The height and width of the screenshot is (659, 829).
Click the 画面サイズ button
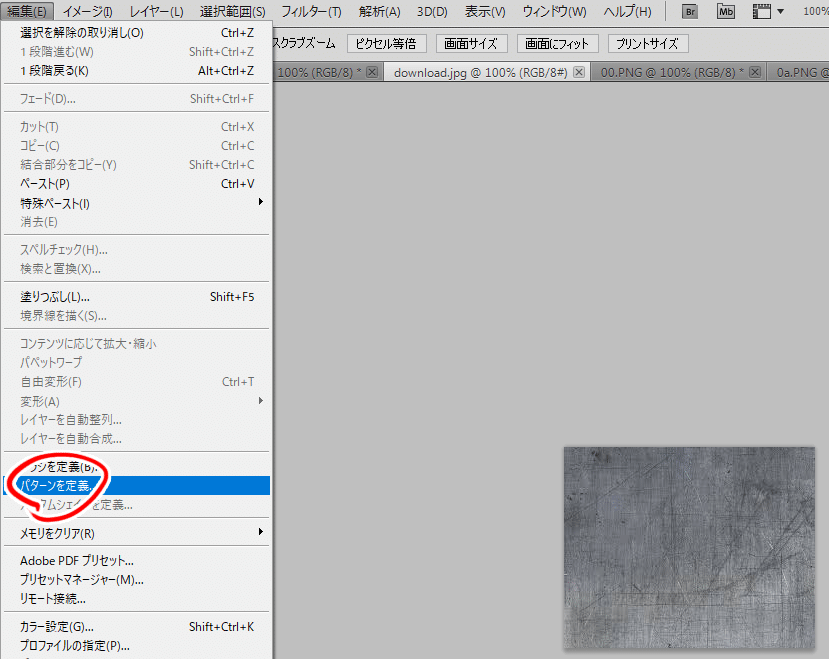click(x=471, y=43)
